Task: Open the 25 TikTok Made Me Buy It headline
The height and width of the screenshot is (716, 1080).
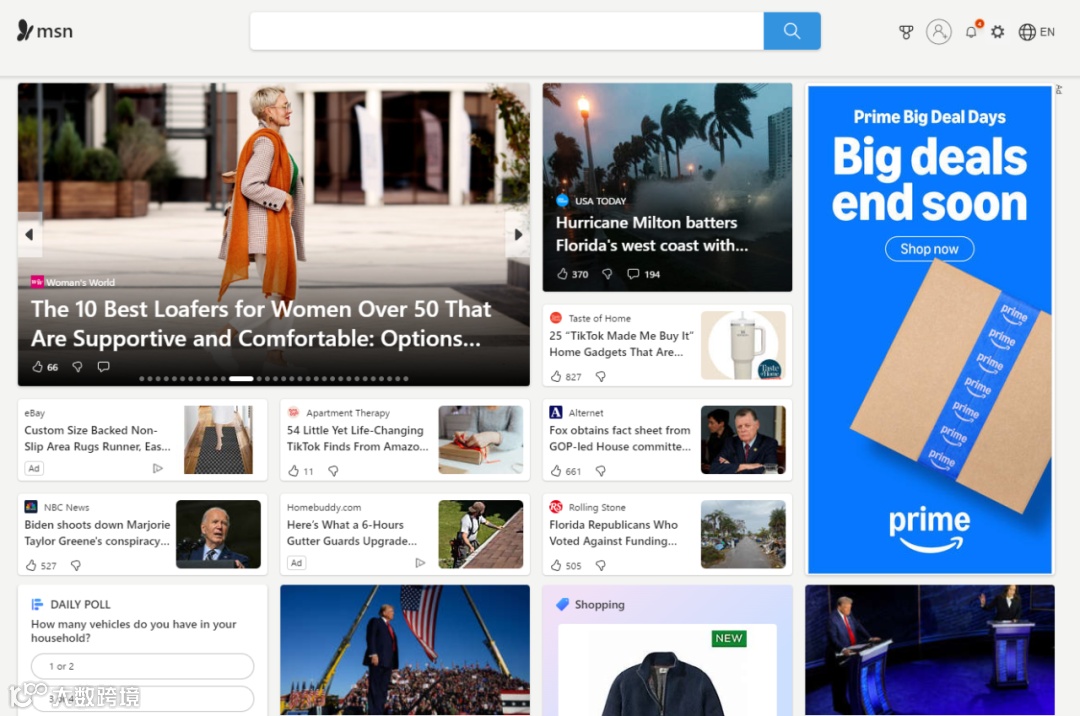Action: [621, 344]
